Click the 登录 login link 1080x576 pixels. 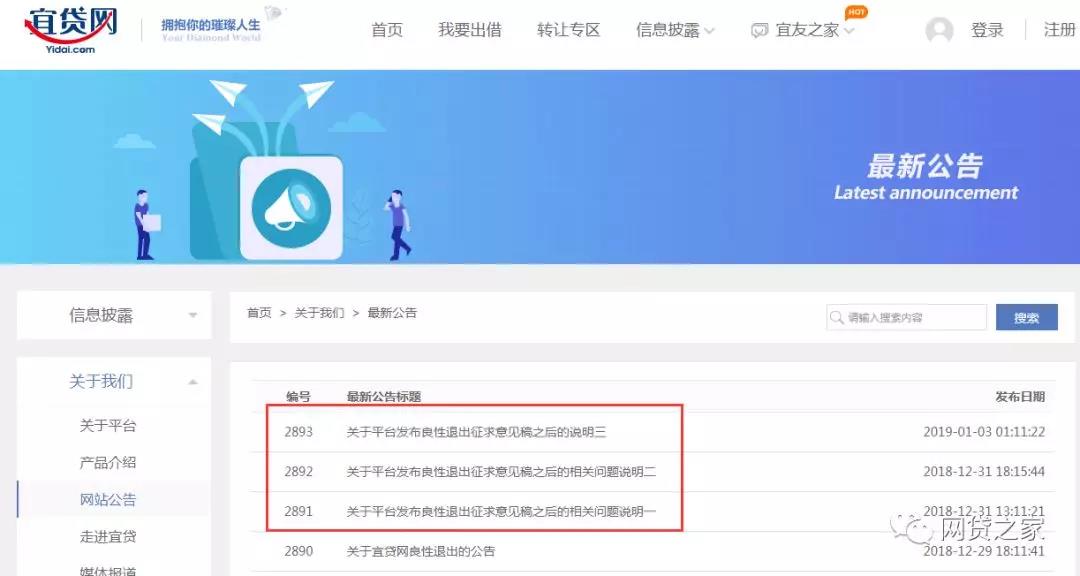coord(987,30)
